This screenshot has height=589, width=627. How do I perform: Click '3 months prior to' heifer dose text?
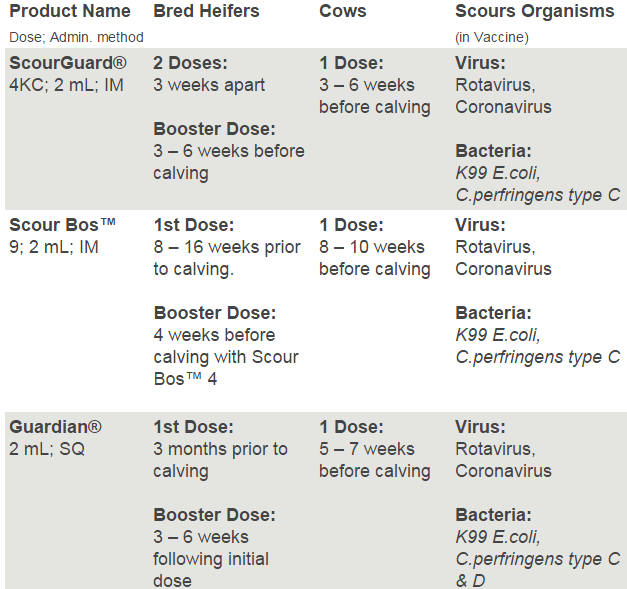(x=220, y=449)
